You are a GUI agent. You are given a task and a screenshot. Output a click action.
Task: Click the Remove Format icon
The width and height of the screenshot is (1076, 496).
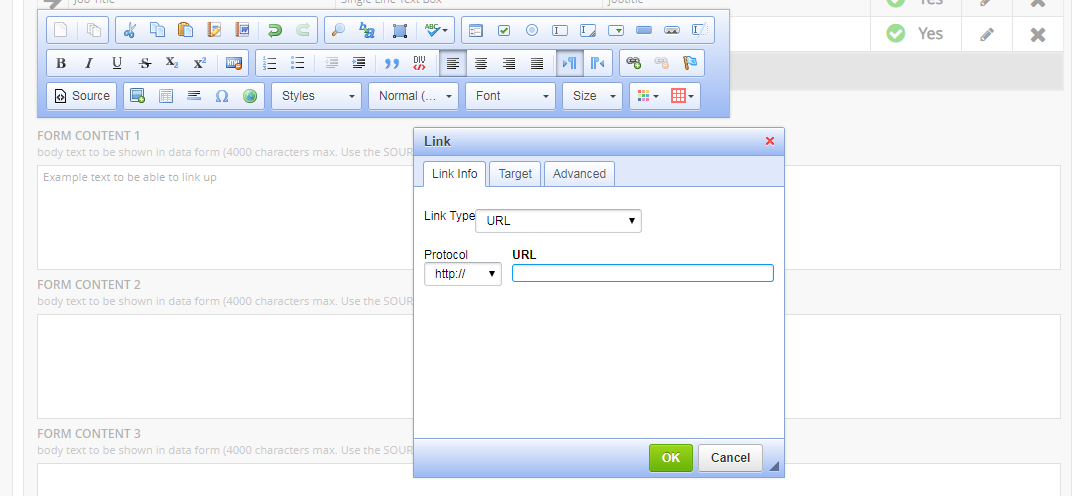coord(234,63)
